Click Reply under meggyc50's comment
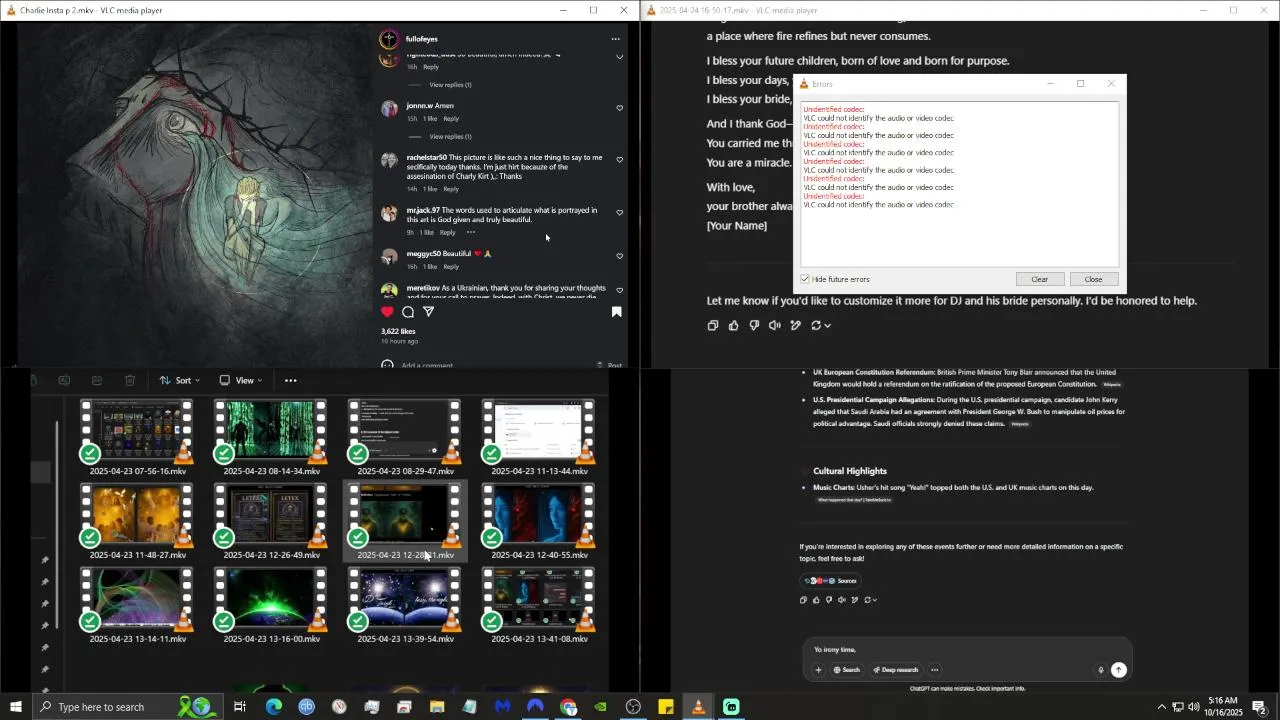Screen dimensions: 1280x720 (x=451, y=267)
